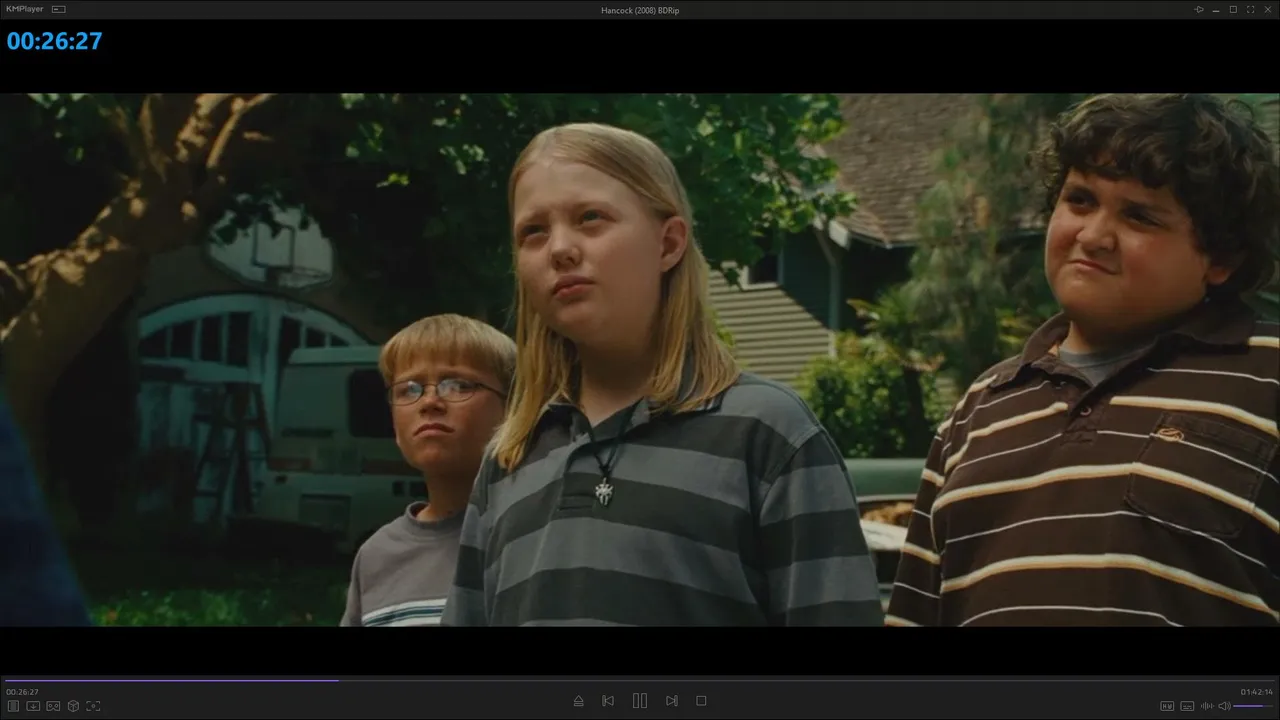This screenshot has width=1280, height=720.
Task: Capture the frame with the screenshot icon
Action: click(93, 706)
